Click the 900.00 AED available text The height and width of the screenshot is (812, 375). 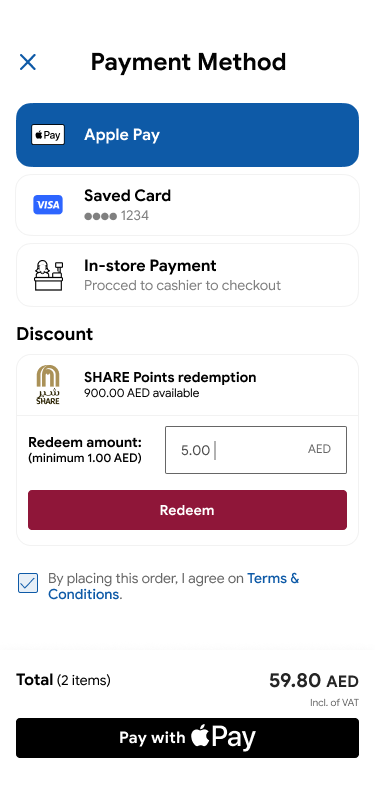141,393
